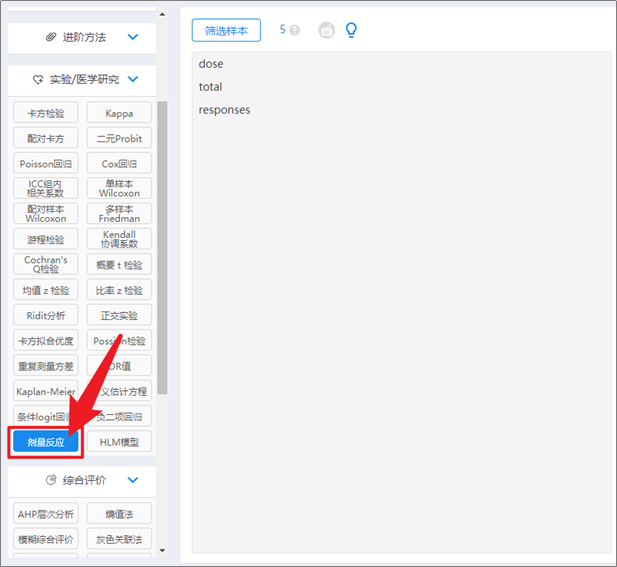Select the 模糊综合评价 method

46,539
